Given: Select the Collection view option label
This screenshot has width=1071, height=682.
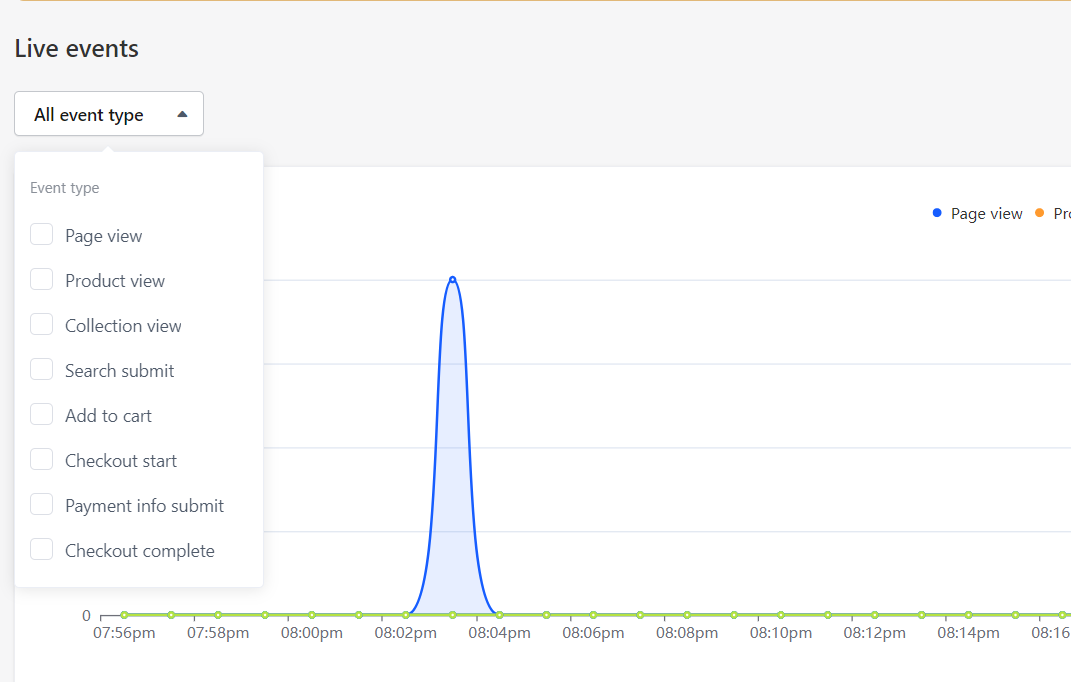Looking at the screenshot, I should point(123,326).
